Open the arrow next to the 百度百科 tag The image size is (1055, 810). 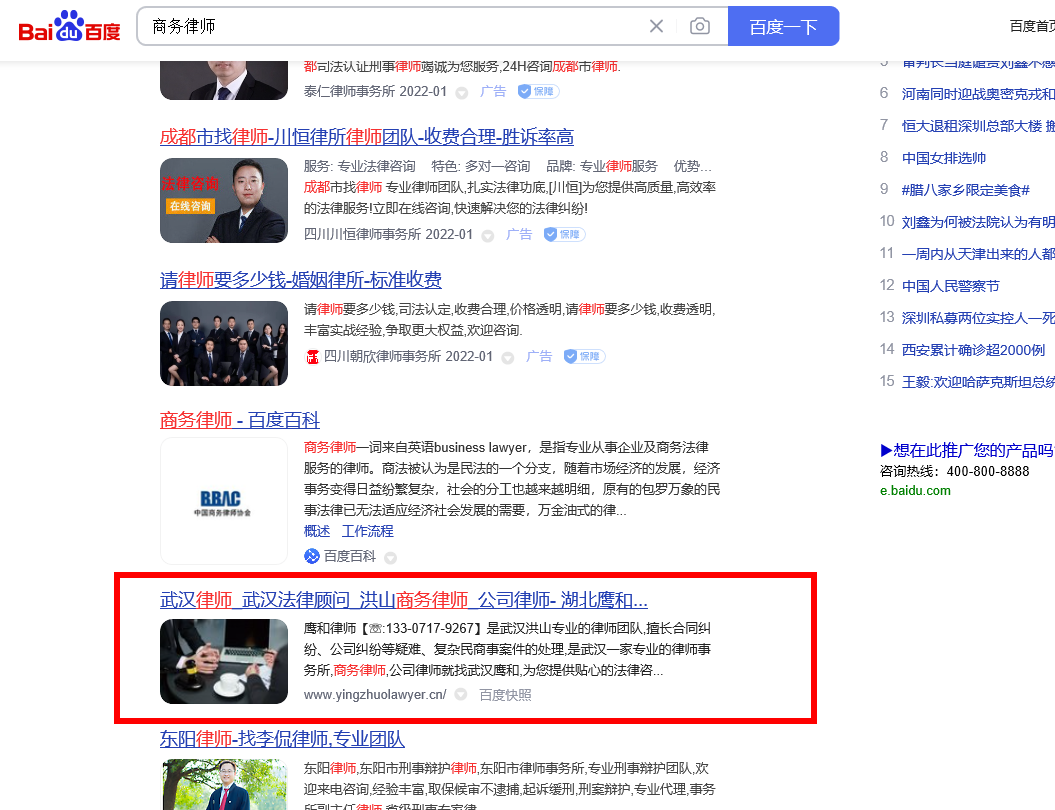(x=390, y=556)
